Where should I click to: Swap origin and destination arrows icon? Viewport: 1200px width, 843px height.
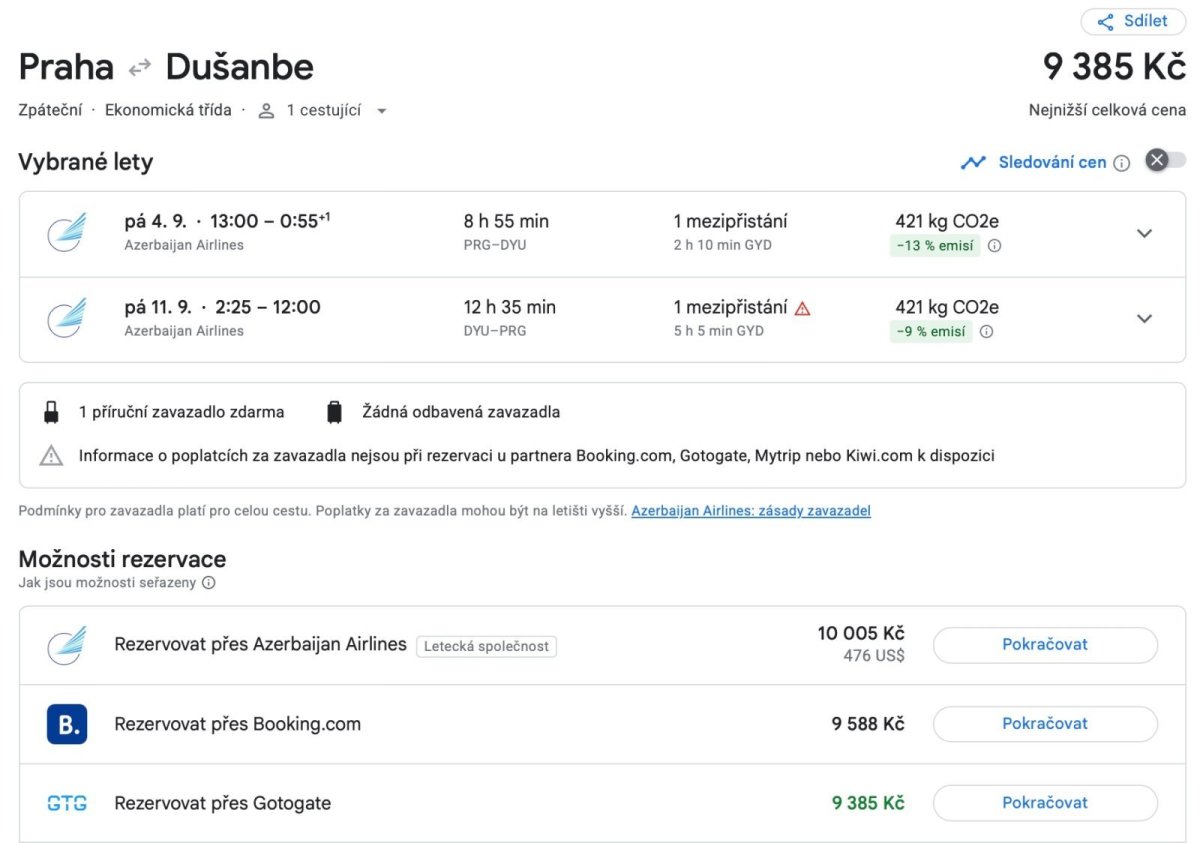click(140, 67)
